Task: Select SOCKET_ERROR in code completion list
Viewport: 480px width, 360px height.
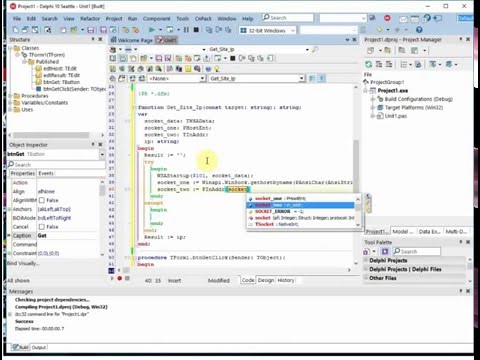Action: (301, 211)
